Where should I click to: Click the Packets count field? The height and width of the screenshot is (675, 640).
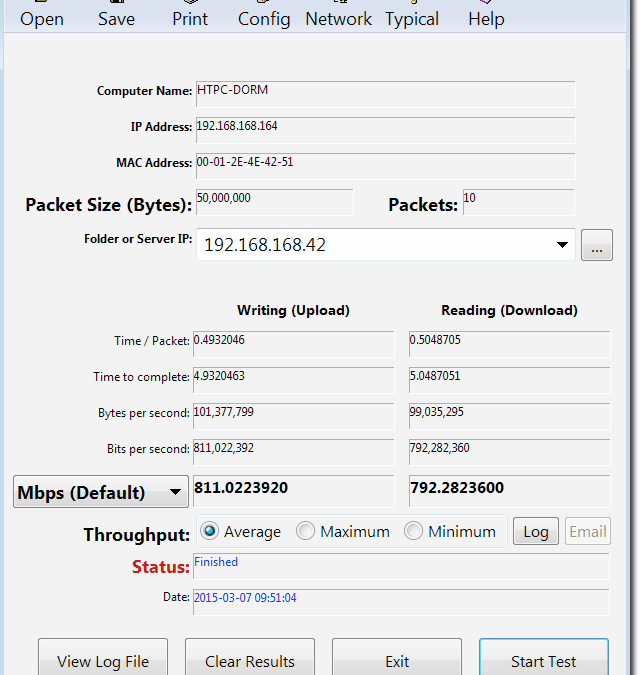click(x=518, y=202)
